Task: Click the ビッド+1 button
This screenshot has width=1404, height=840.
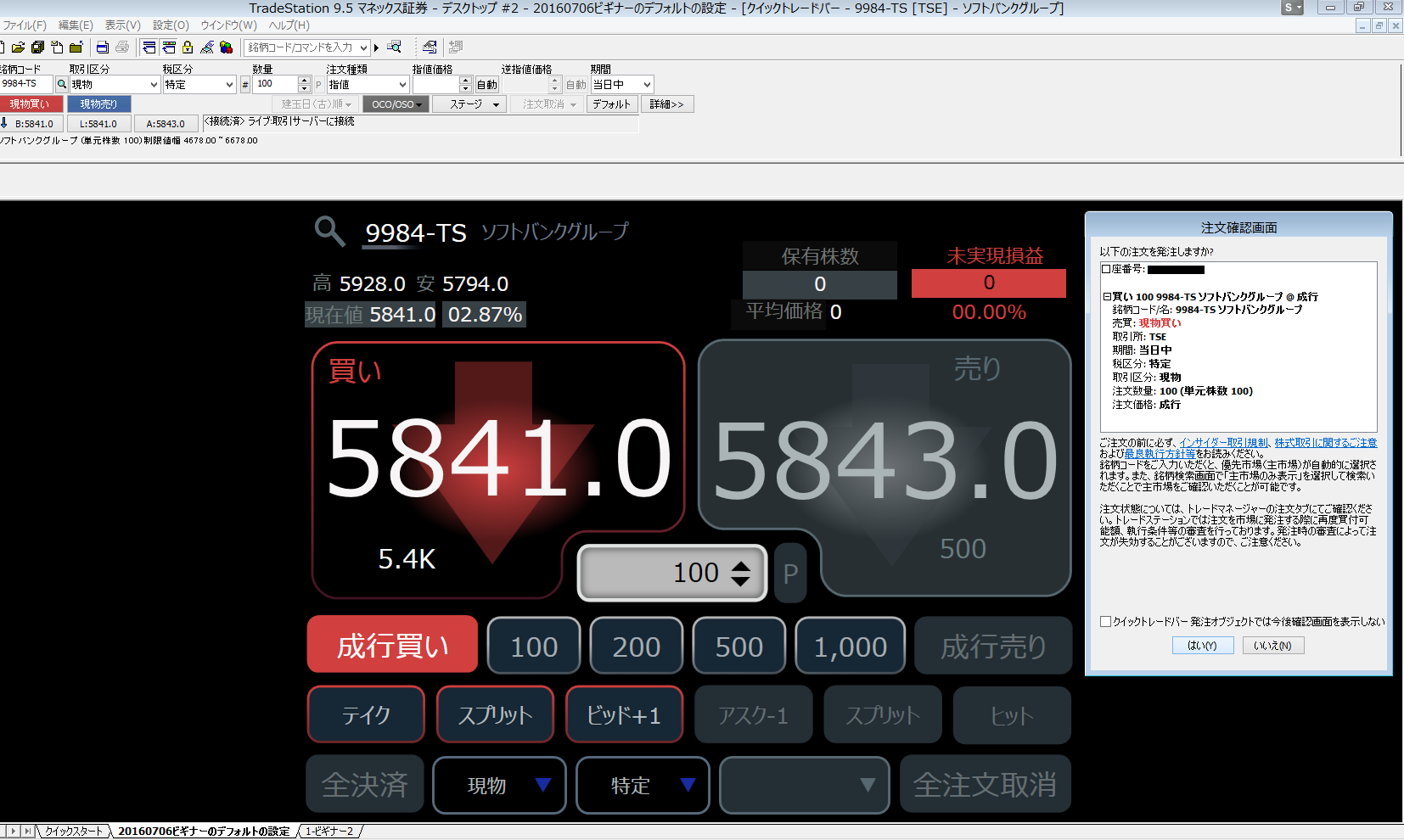Action: (624, 714)
